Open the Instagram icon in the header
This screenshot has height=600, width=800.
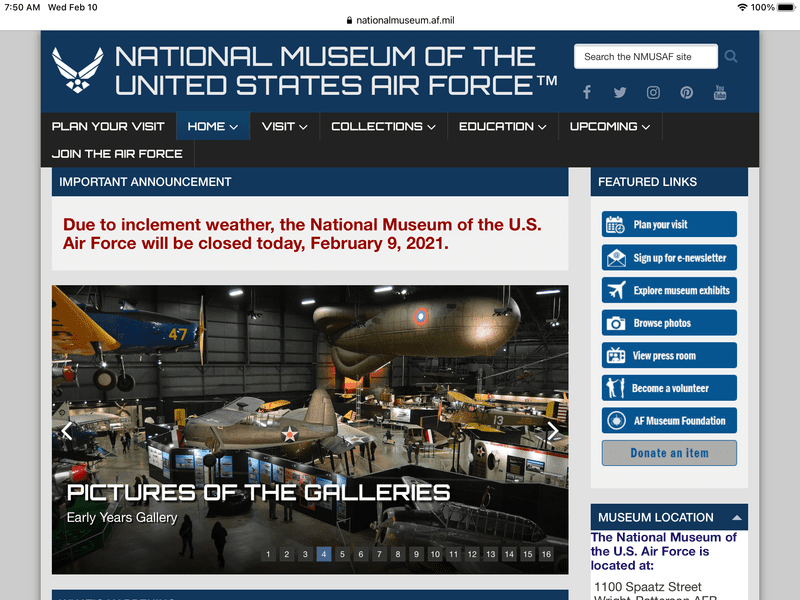click(653, 92)
